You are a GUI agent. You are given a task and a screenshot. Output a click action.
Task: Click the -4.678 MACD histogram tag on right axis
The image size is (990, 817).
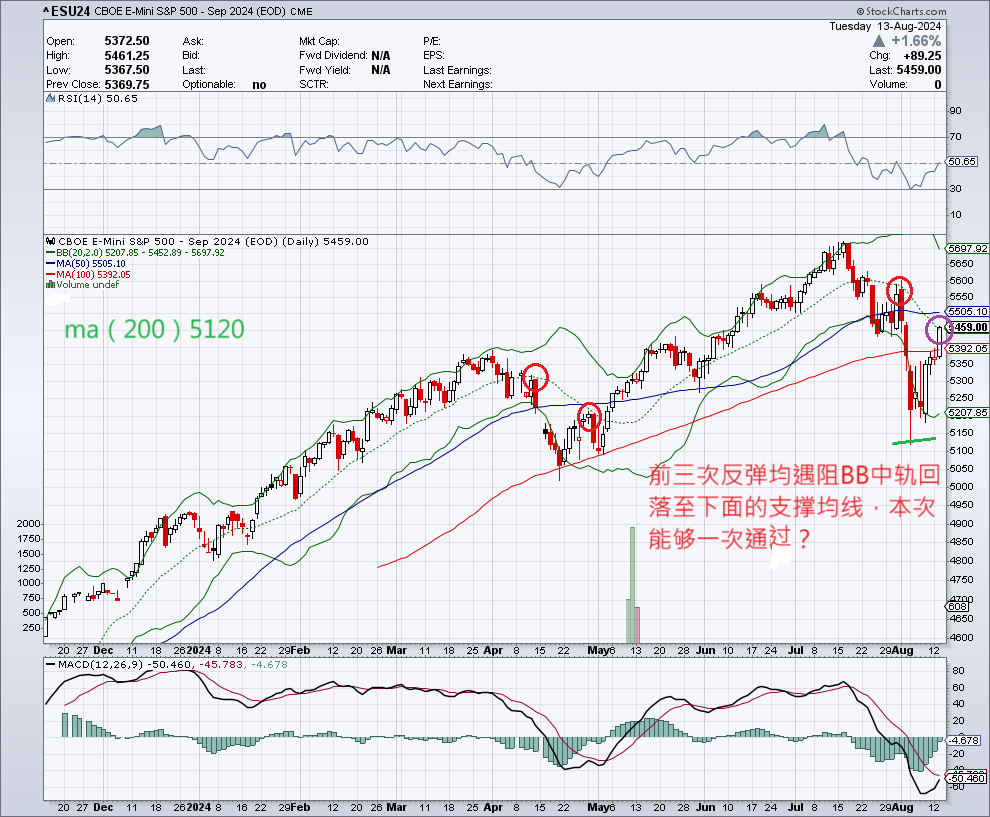coord(964,740)
